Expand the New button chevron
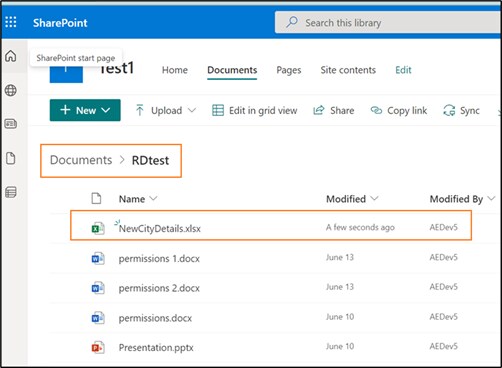The height and width of the screenshot is (368, 502). coord(106,110)
